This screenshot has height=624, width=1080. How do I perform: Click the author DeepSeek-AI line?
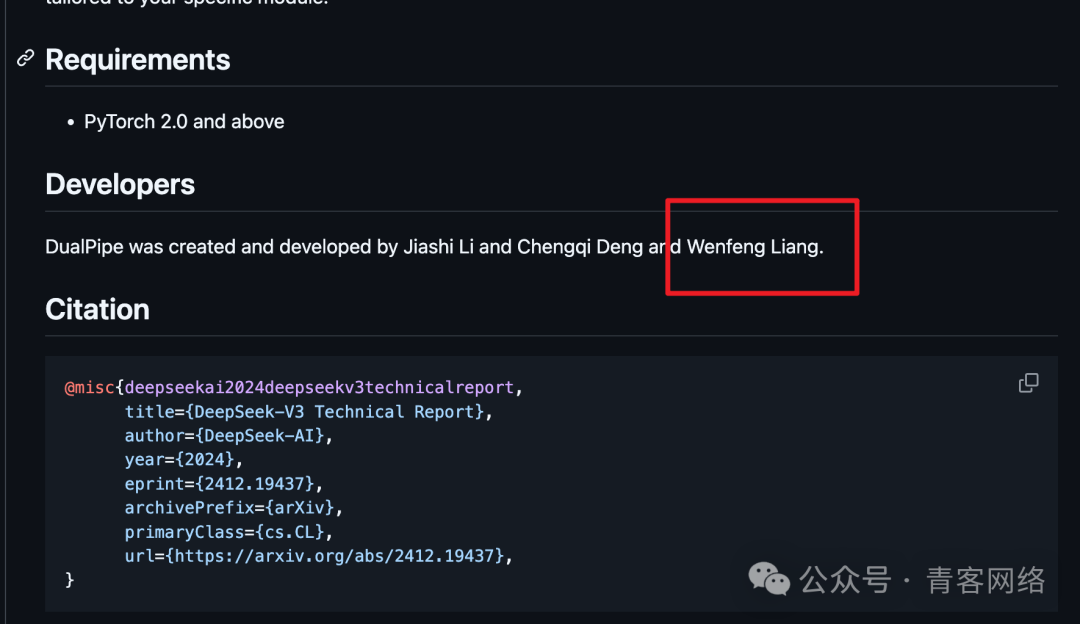(x=228, y=436)
